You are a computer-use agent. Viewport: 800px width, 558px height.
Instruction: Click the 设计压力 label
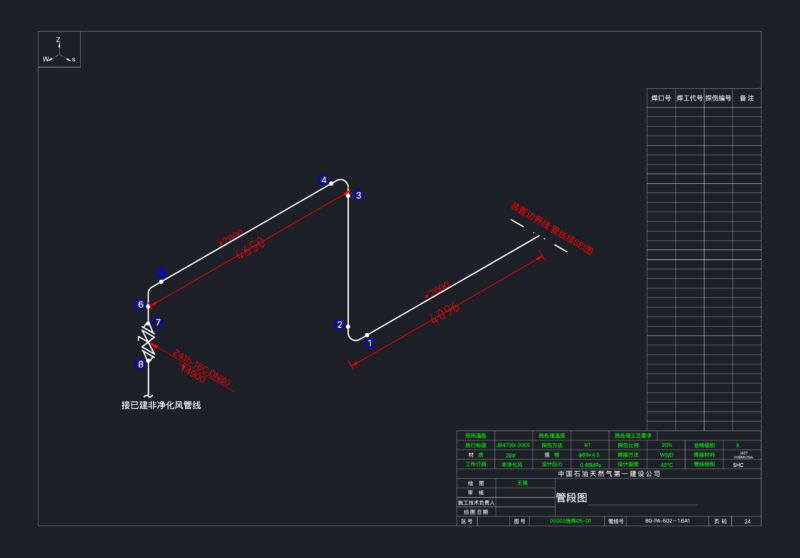[x=552, y=464]
